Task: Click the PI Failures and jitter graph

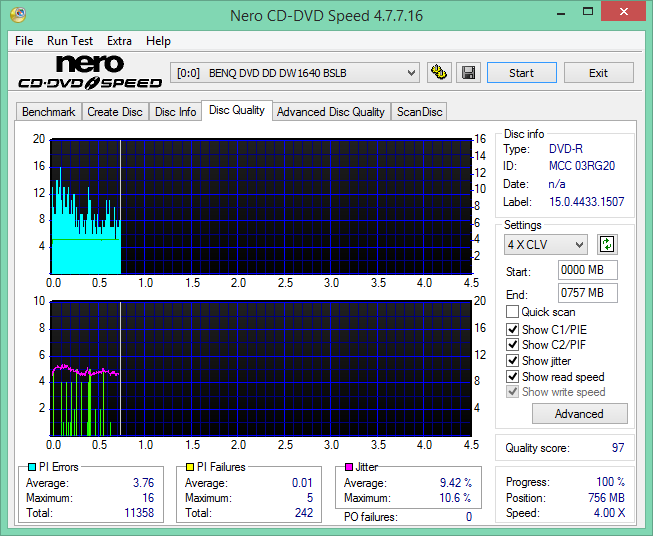Action: tap(261, 368)
